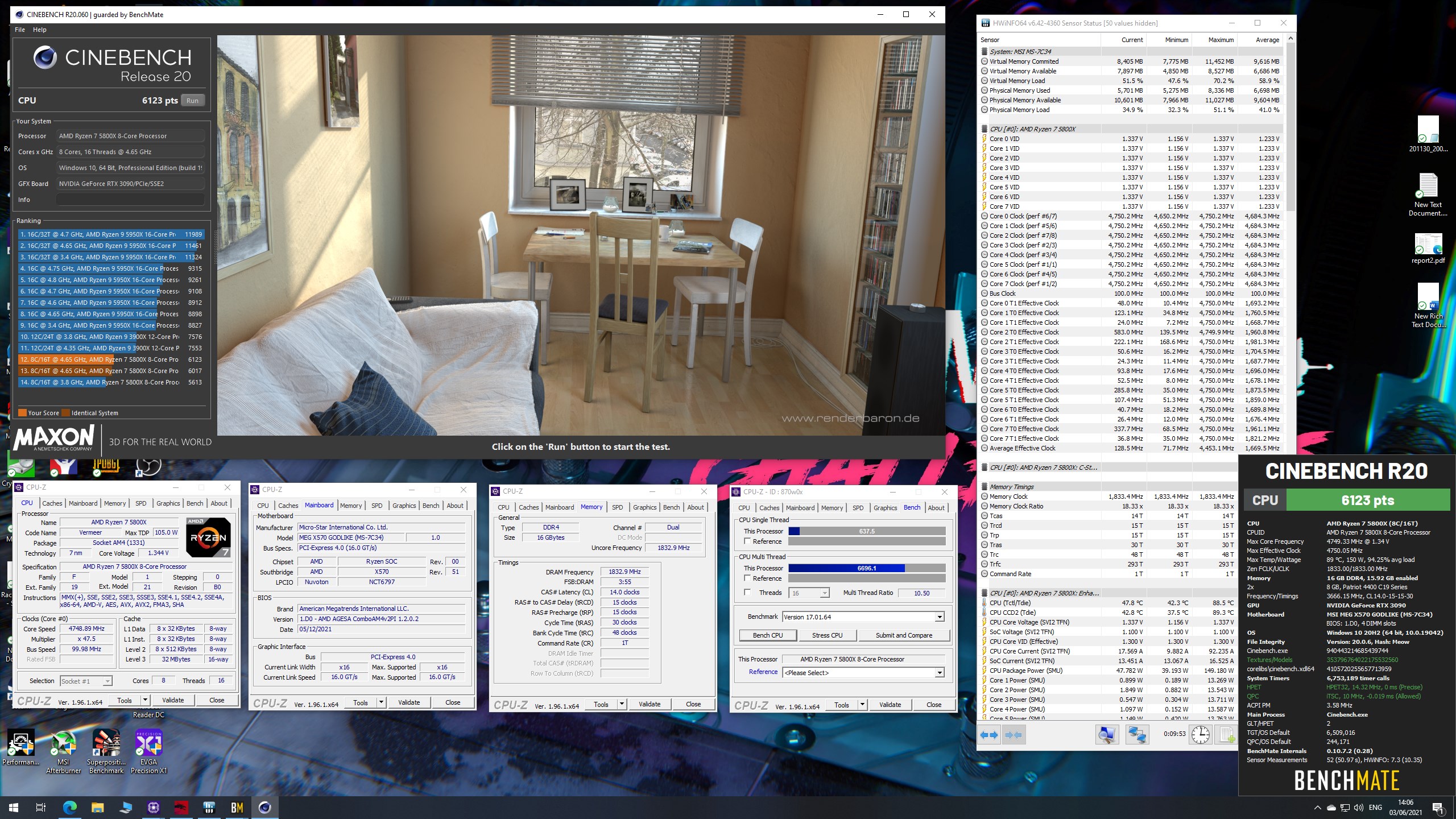Switch to About tab in CPU-Z Bench window
This screenshot has width=1456, height=819.
936,508
